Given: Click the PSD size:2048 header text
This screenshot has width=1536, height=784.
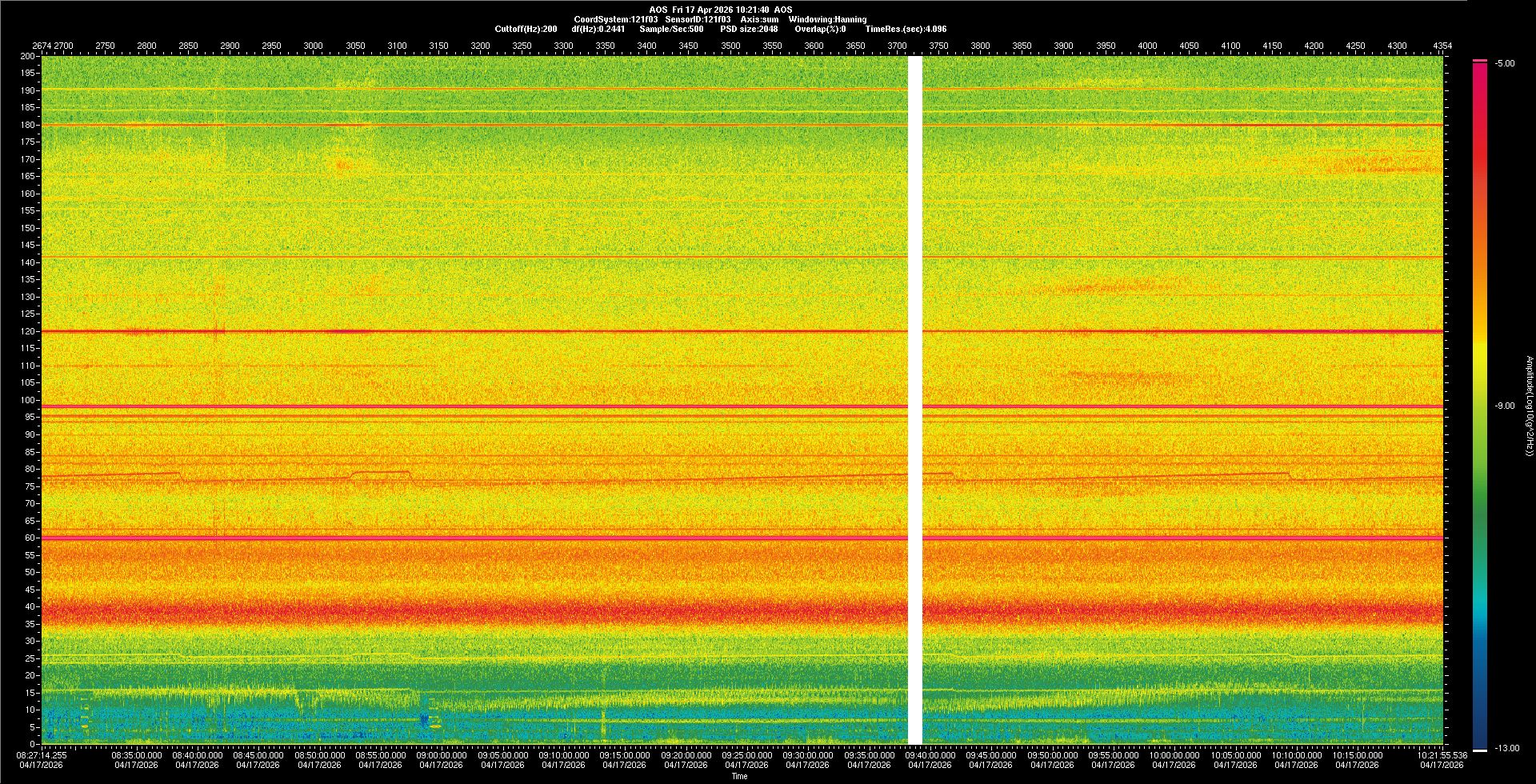Looking at the screenshot, I should pos(749,29).
